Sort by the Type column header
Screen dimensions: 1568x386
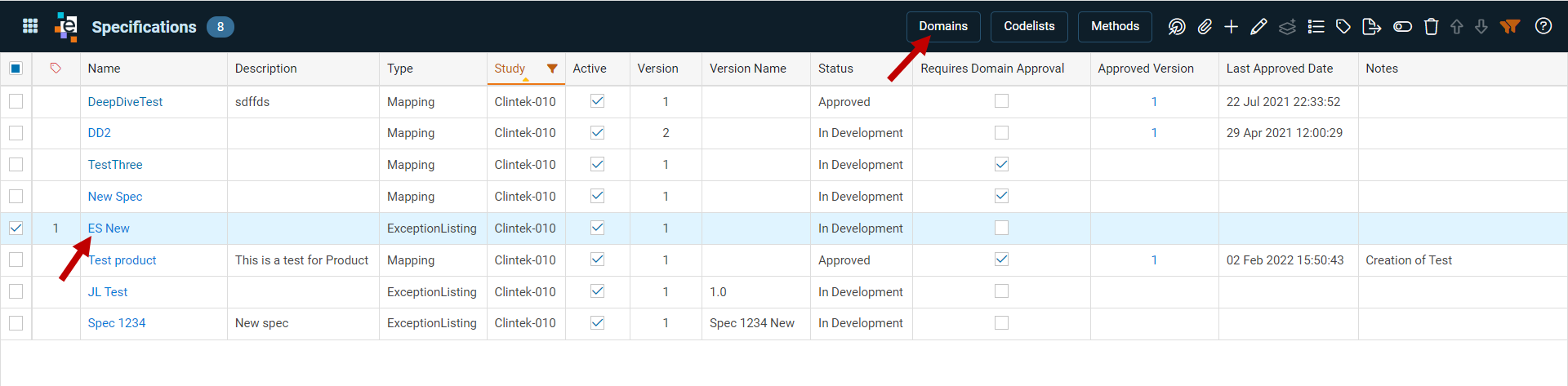tap(400, 69)
